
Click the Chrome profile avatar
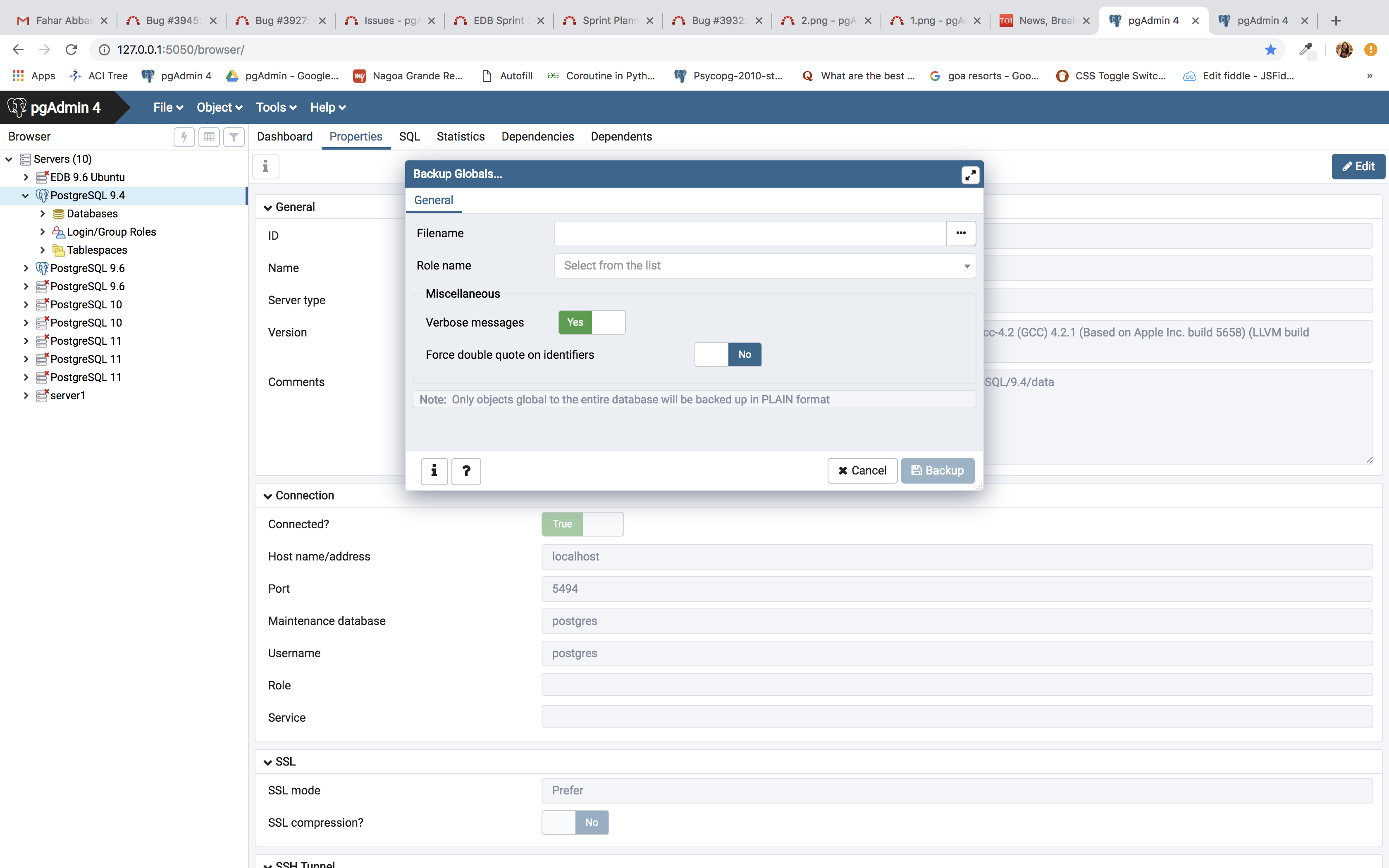point(1344,50)
